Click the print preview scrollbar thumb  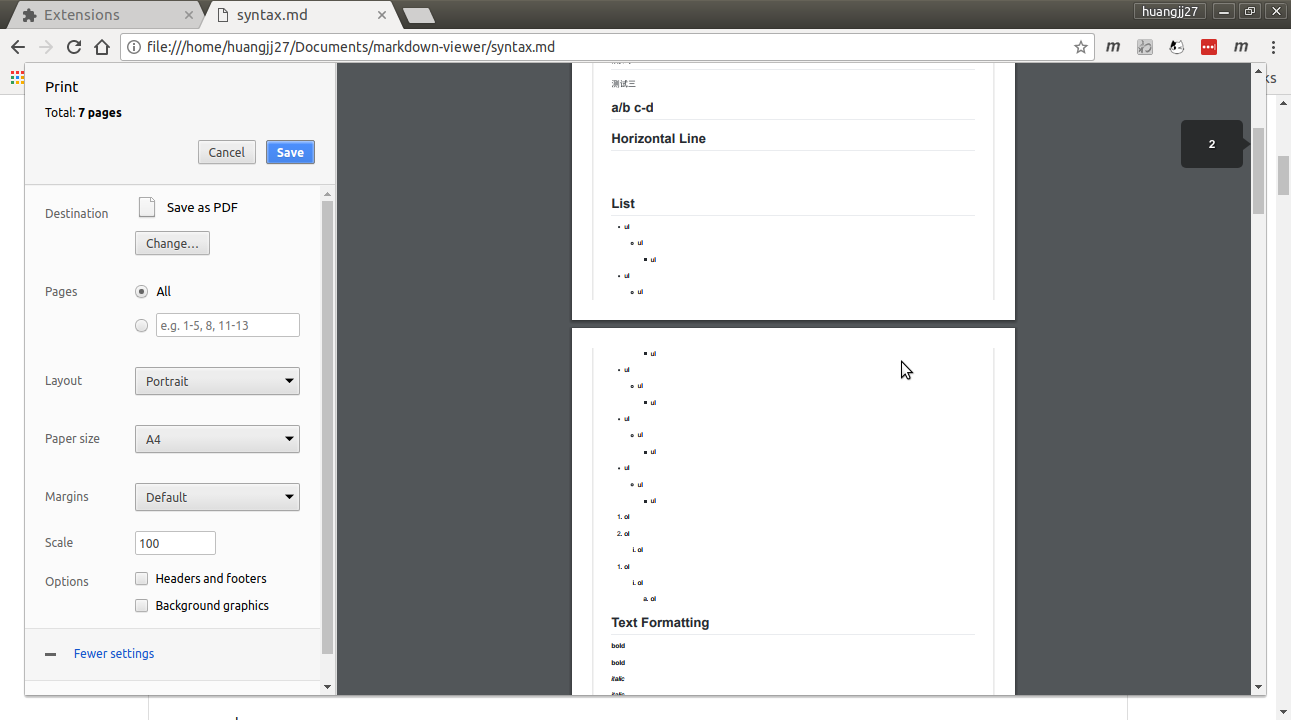tap(1259, 170)
